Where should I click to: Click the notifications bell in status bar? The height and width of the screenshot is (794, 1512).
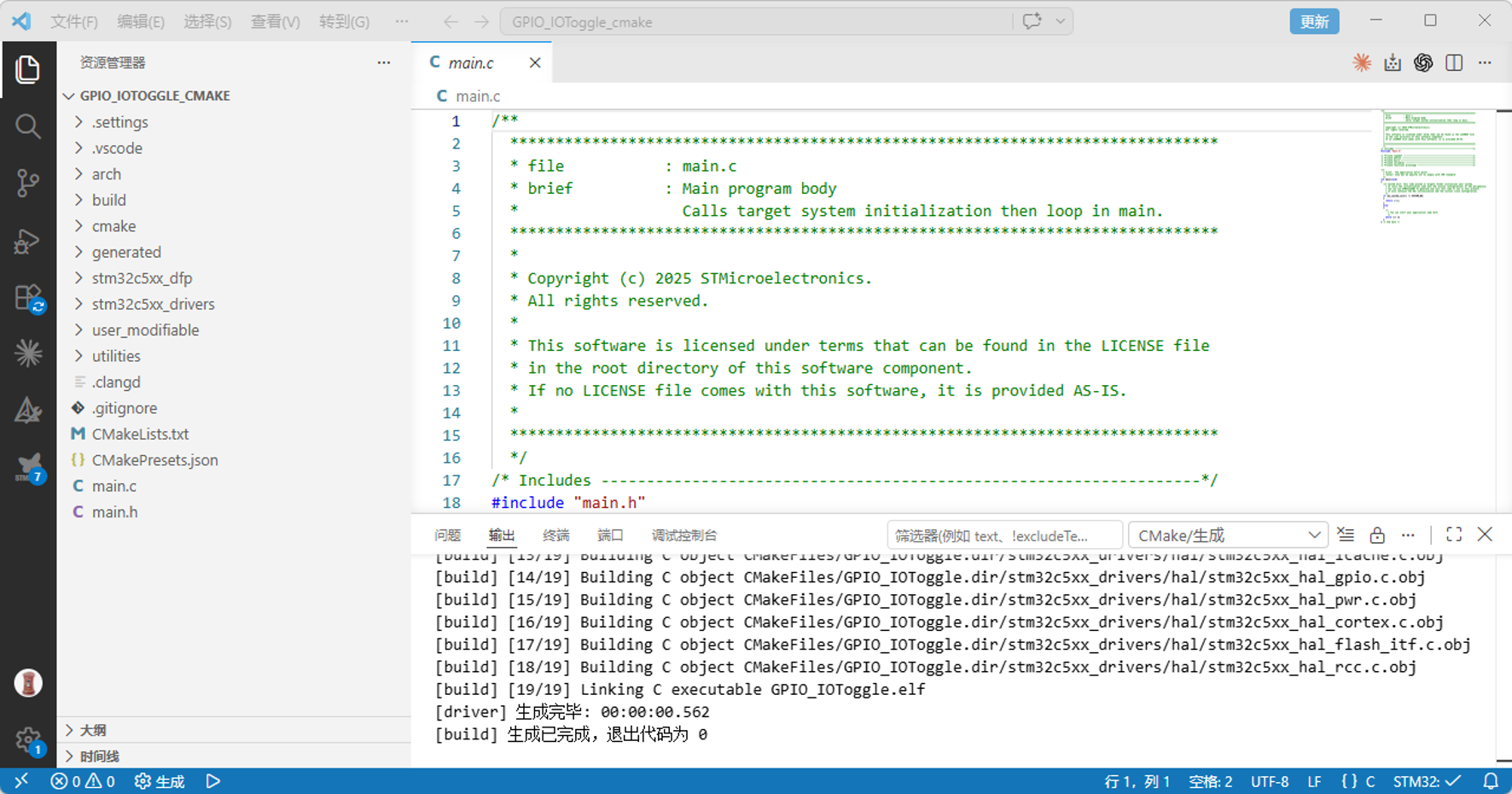(1491, 781)
